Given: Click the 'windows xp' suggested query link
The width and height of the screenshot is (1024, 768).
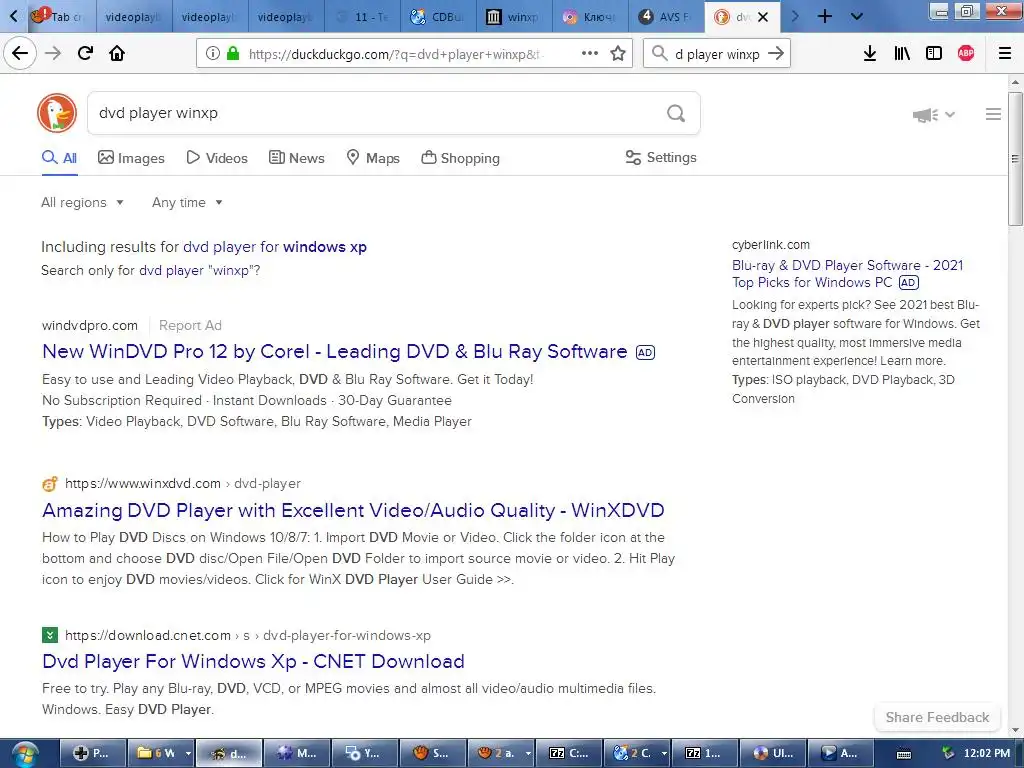Looking at the screenshot, I should click(x=325, y=247).
